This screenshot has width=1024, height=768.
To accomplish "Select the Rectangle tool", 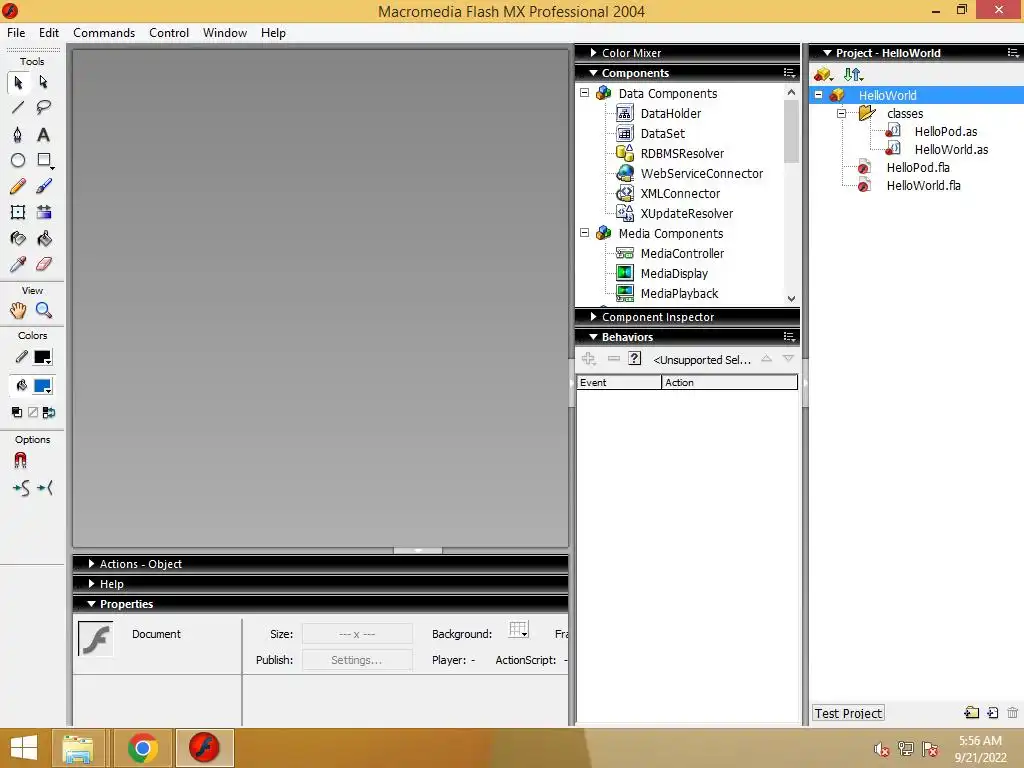I will click(x=44, y=160).
